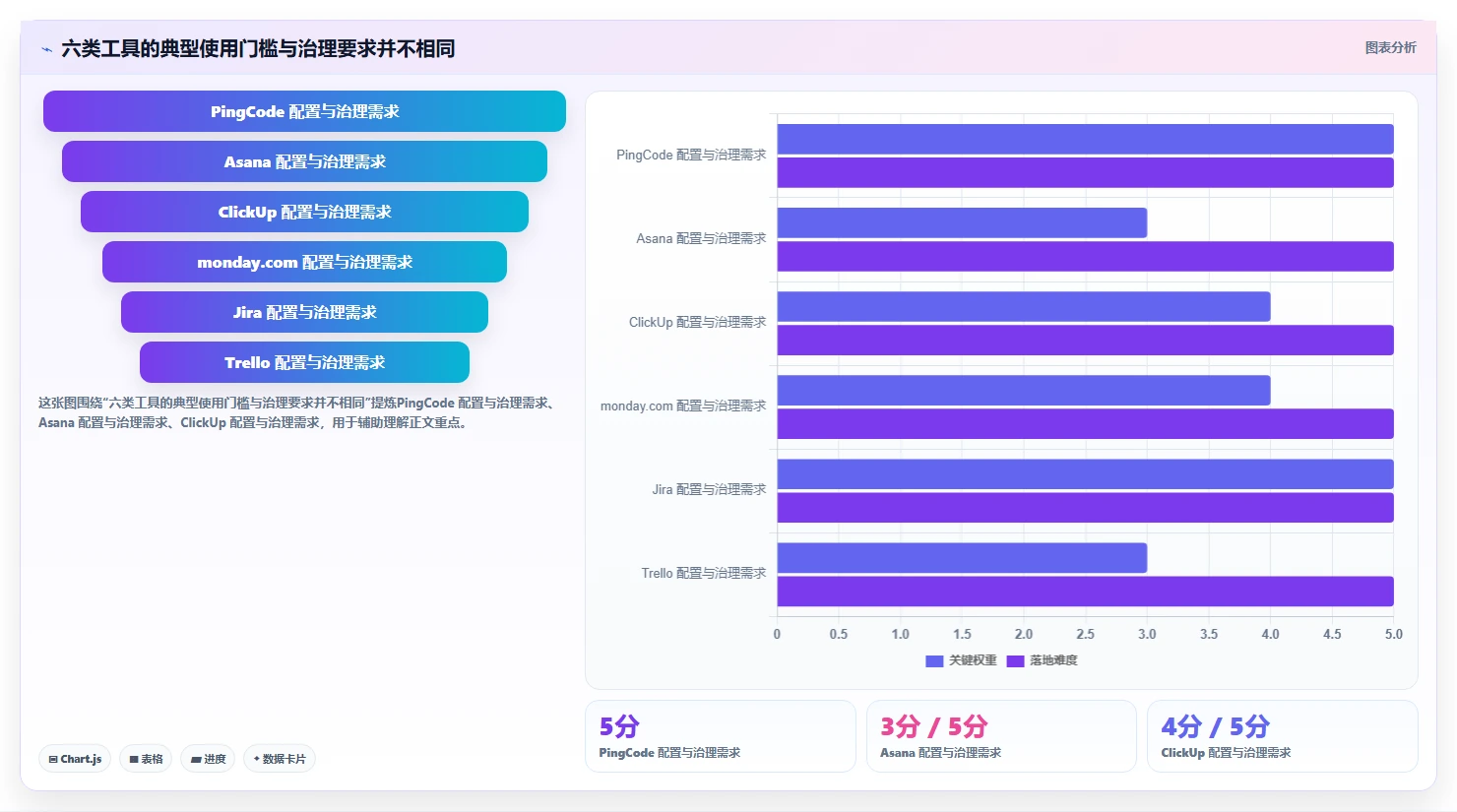Click the 落地难度 legend text
Screen dimensions: 1457x812
pos(1053,660)
